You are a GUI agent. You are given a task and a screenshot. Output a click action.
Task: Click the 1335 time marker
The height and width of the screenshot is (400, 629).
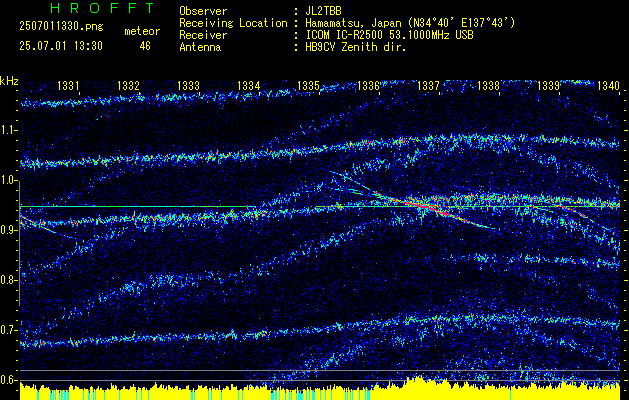tap(308, 85)
